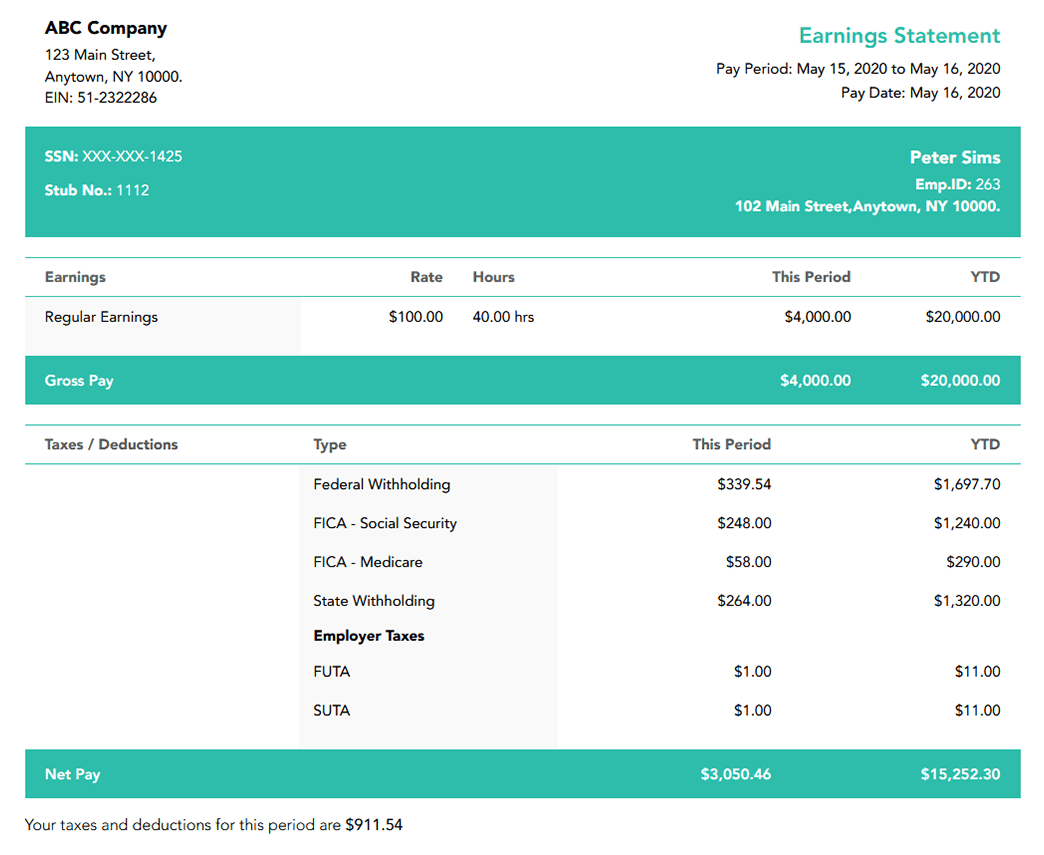Select the Pay Period date range text
Image resolution: width=1044 pixels, height=855 pixels.
(857, 69)
